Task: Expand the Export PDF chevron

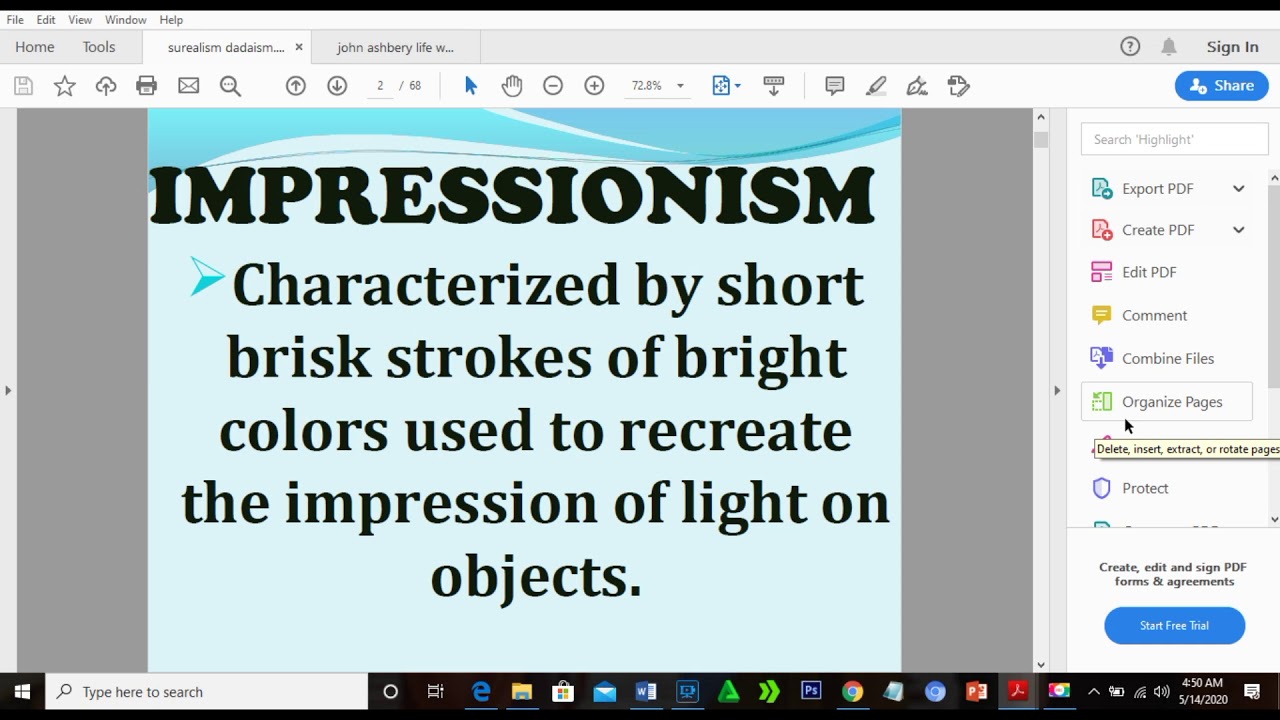Action: [1238, 188]
